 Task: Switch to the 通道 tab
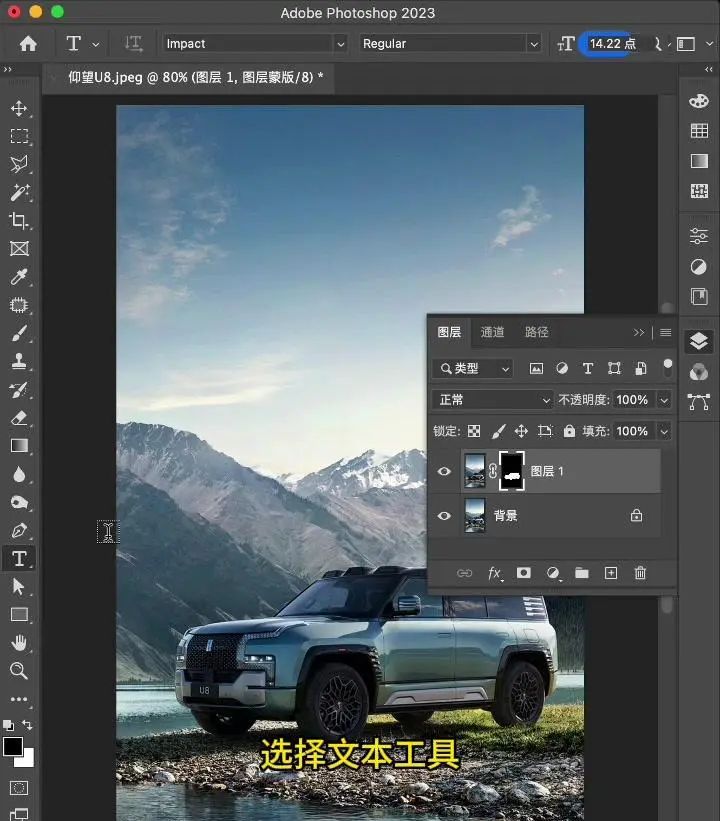point(492,332)
